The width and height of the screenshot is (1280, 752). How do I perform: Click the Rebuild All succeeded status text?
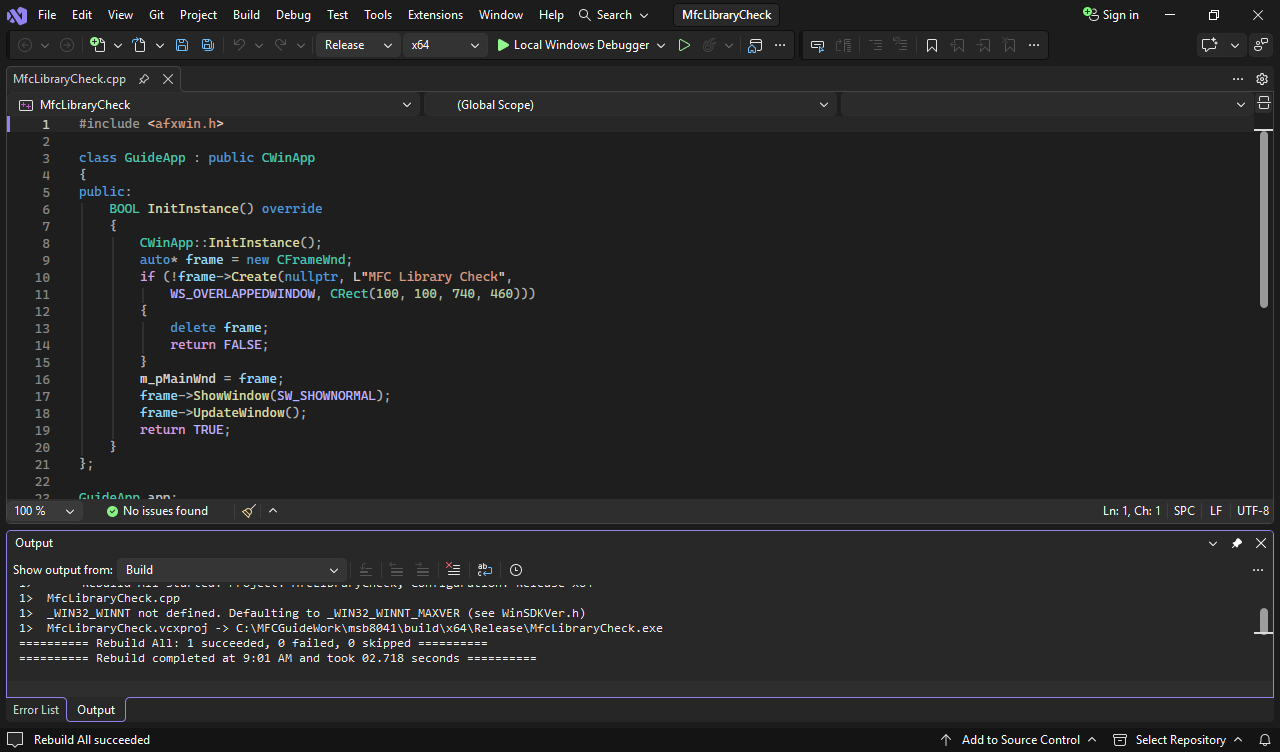click(92, 740)
